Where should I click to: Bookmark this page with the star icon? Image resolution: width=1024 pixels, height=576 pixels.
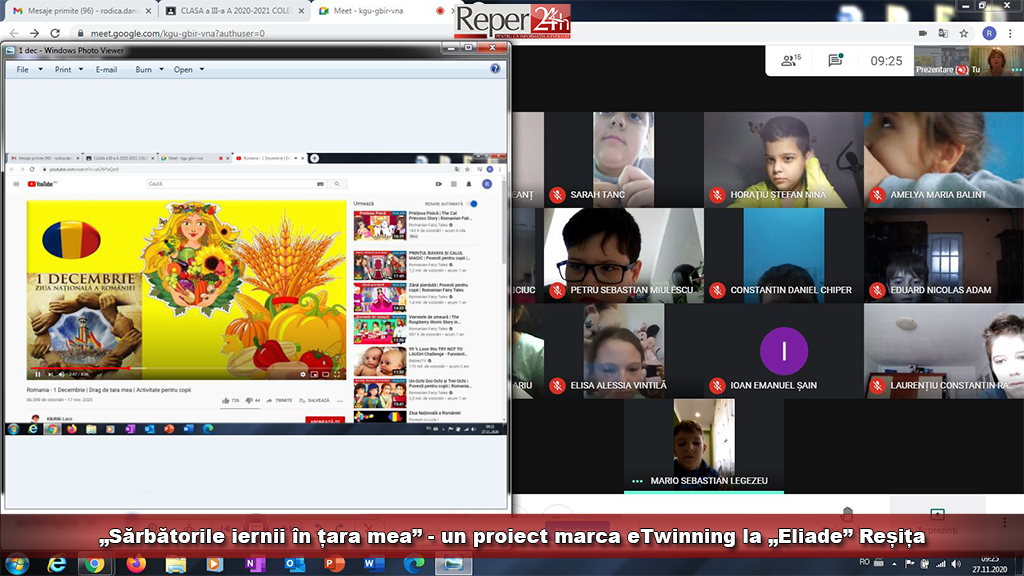pos(964,33)
